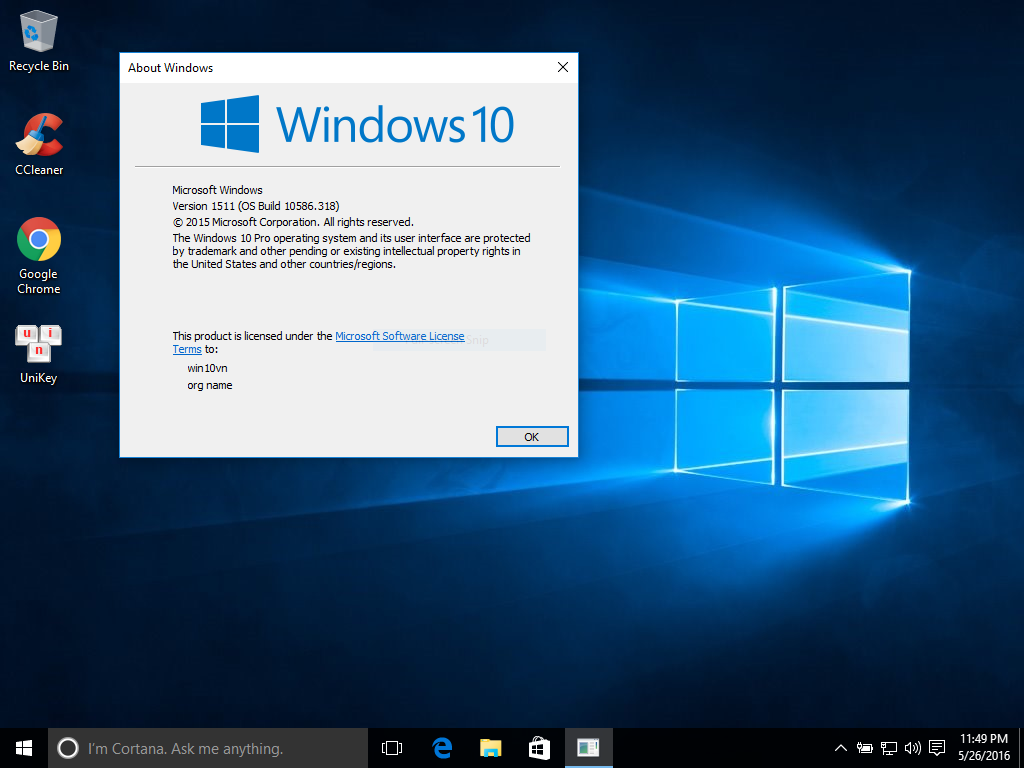Launch Microsoft Edge from the taskbar

point(442,748)
